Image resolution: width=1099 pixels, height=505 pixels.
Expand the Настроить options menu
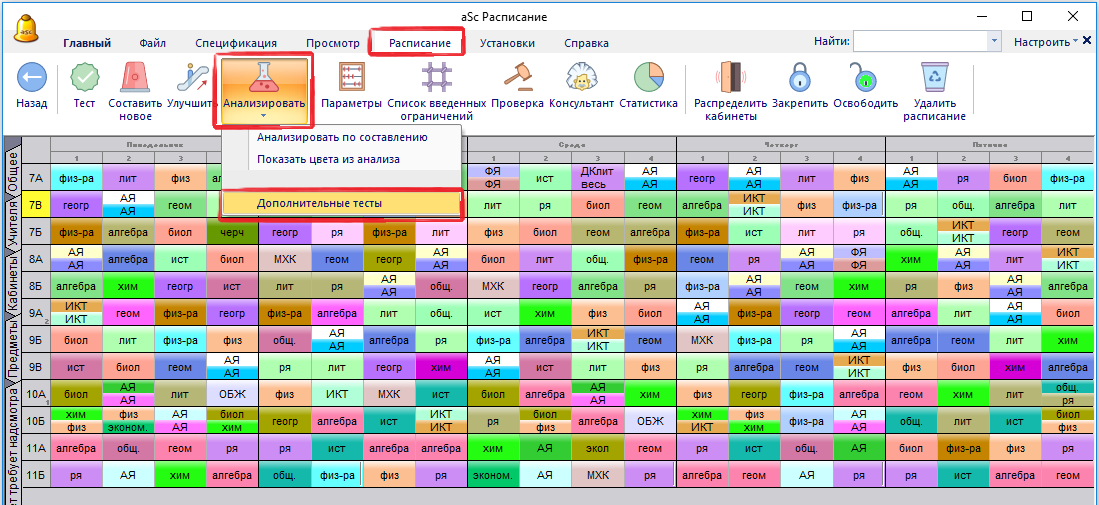[x=1046, y=42]
